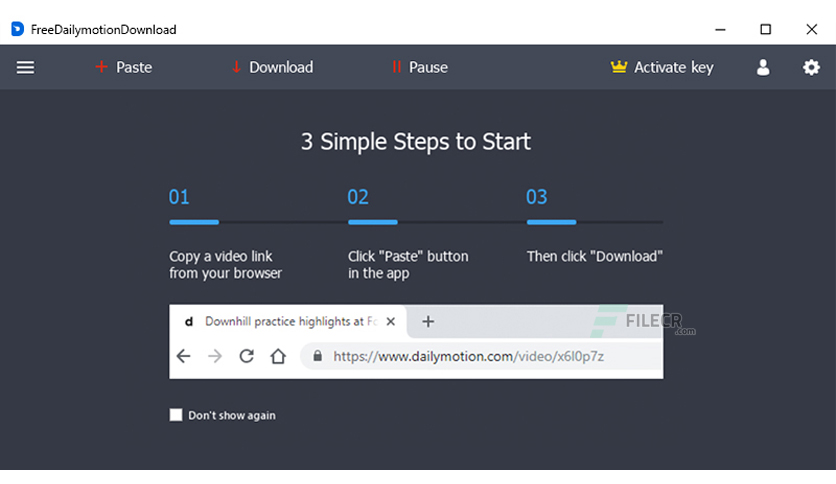Click the FreeDailymotionDownload title text
The height and width of the screenshot is (484, 836).
tap(103, 30)
